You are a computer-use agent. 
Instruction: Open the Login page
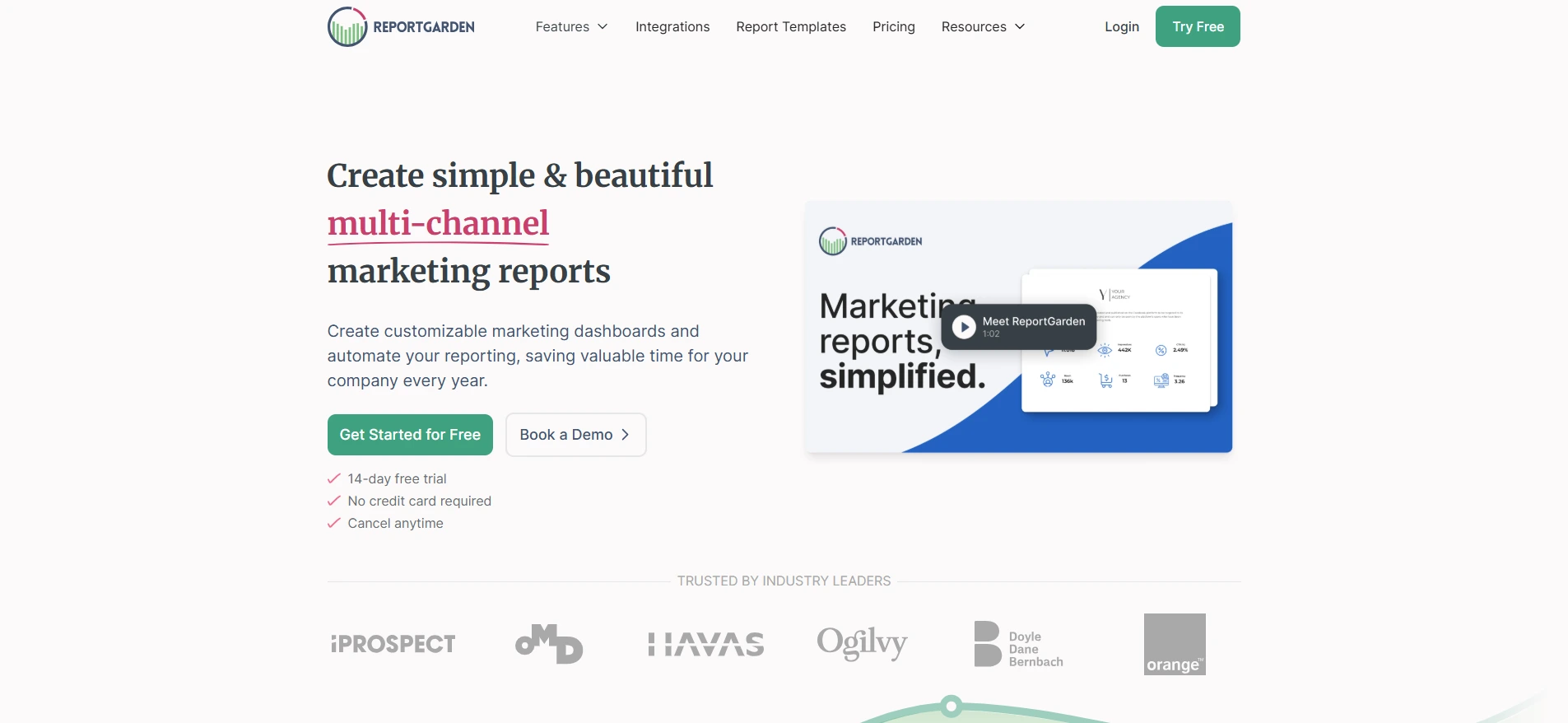1123,26
